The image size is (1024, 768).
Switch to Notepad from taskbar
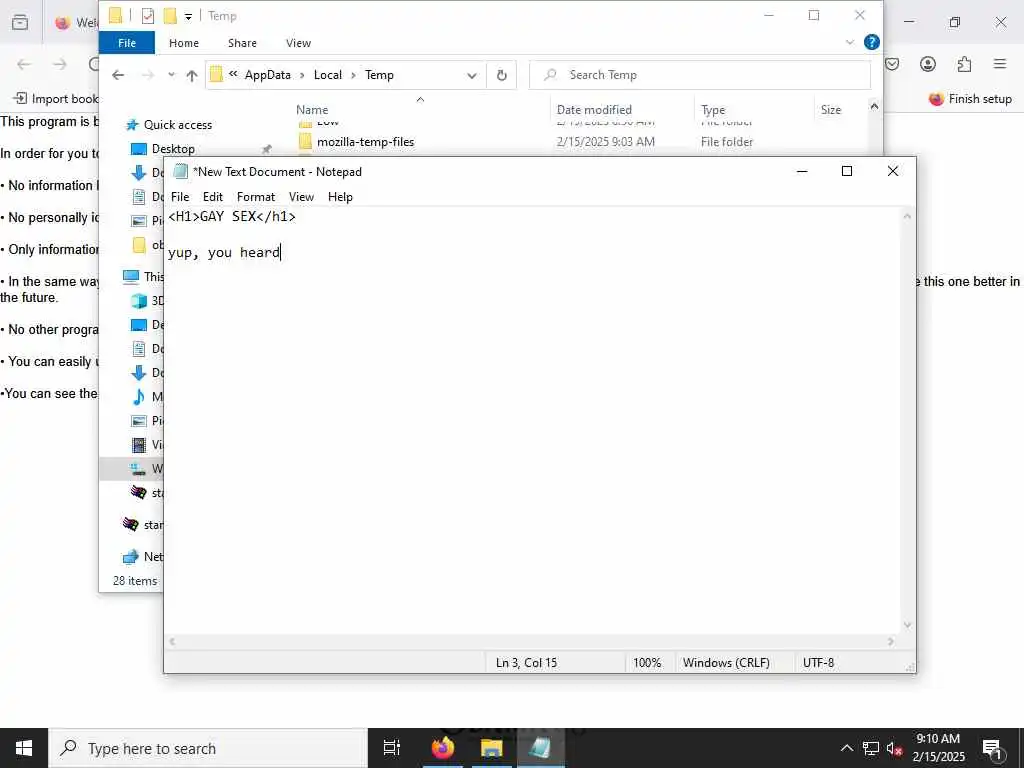tap(540, 748)
